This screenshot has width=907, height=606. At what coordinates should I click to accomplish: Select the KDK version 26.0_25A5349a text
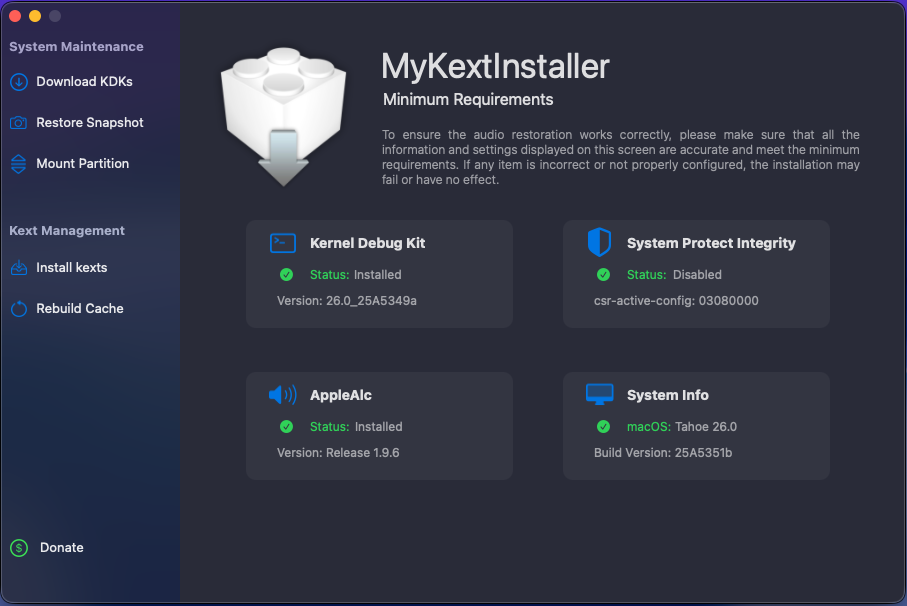point(346,301)
